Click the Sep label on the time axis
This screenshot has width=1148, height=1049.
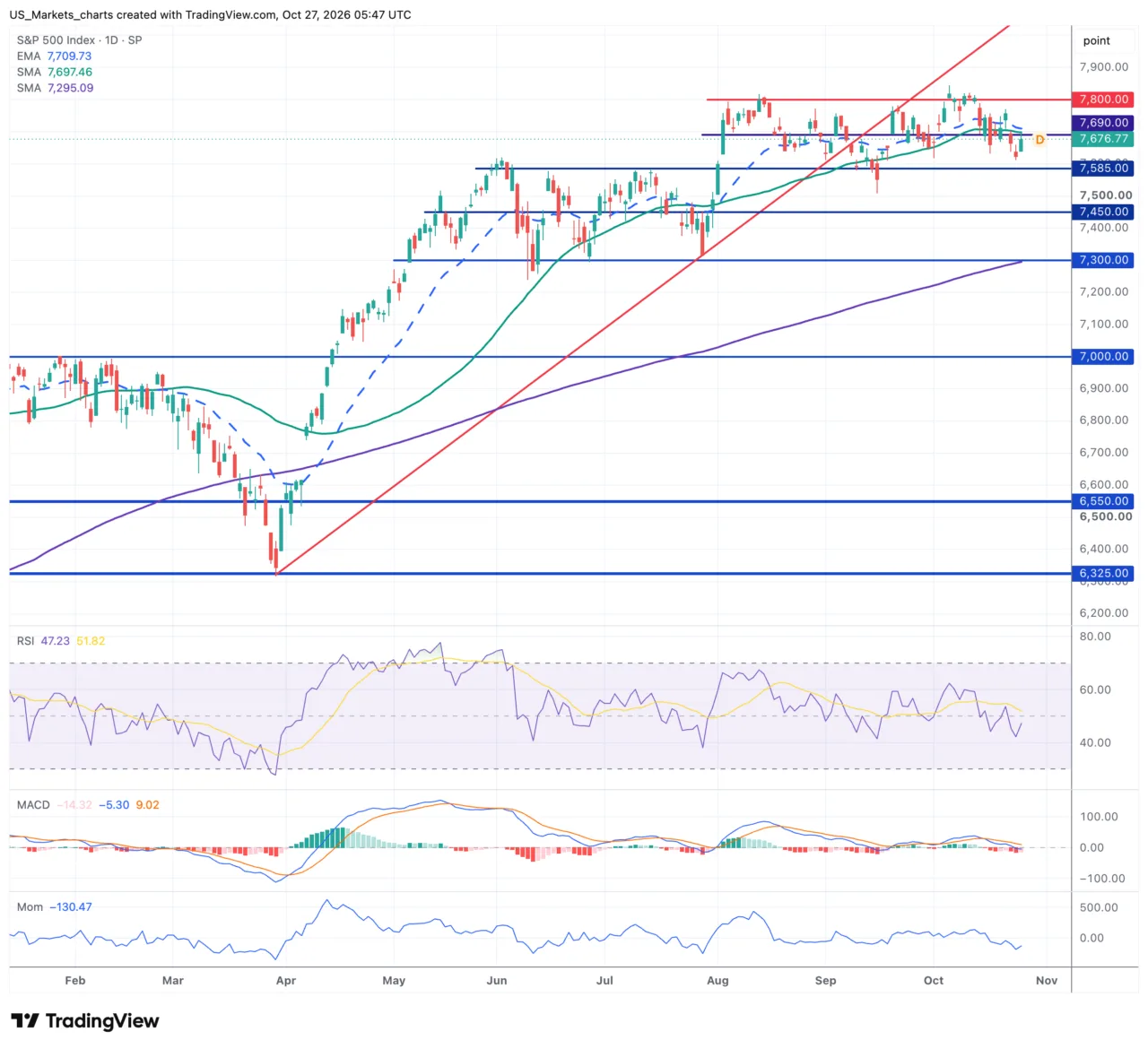pyautogui.click(x=826, y=981)
